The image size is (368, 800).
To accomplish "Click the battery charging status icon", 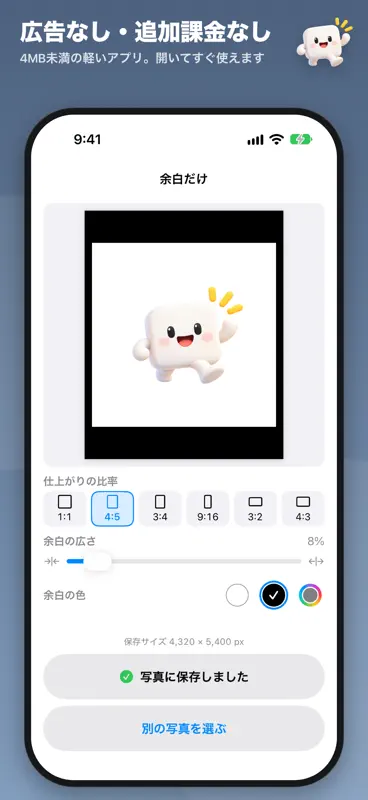I will coord(301,139).
